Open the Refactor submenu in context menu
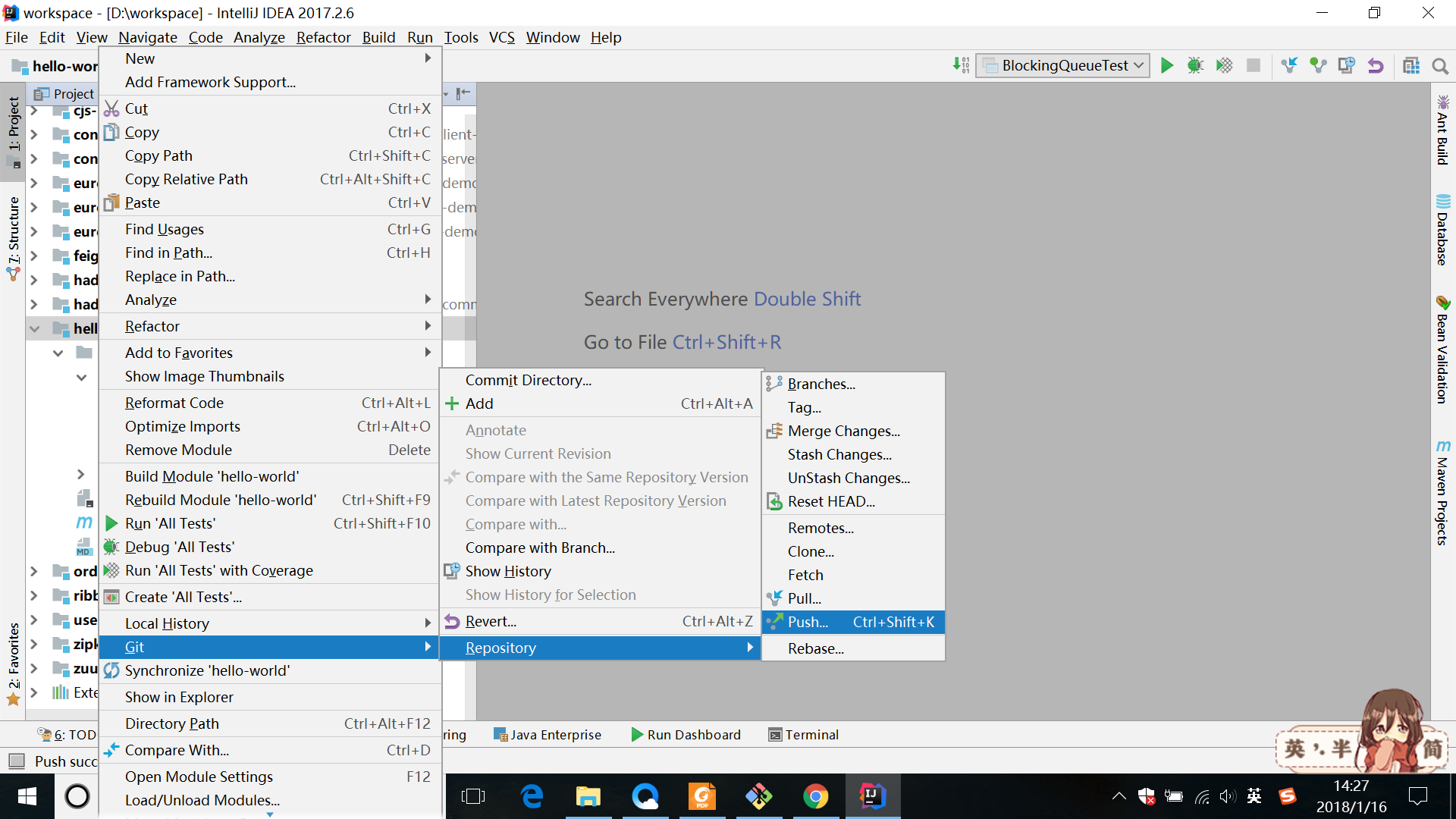The image size is (1456, 819). (x=270, y=327)
